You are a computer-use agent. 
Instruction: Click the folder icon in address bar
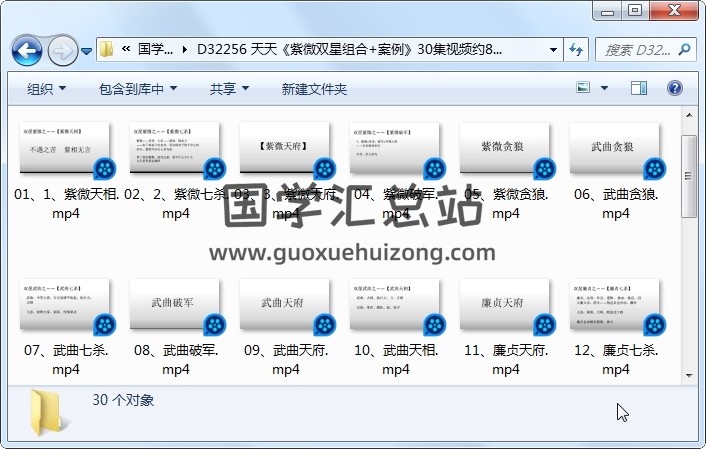coord(107,49)
